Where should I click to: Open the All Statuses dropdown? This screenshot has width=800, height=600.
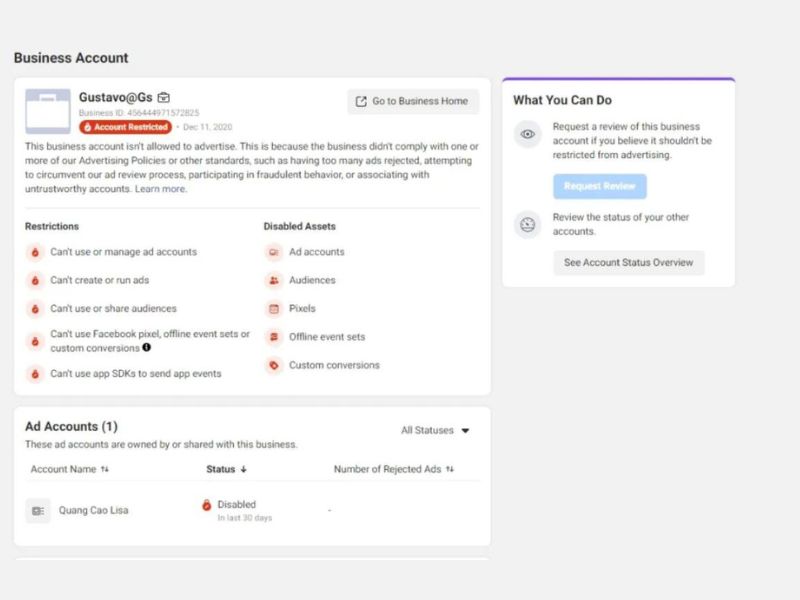point(435,431)
